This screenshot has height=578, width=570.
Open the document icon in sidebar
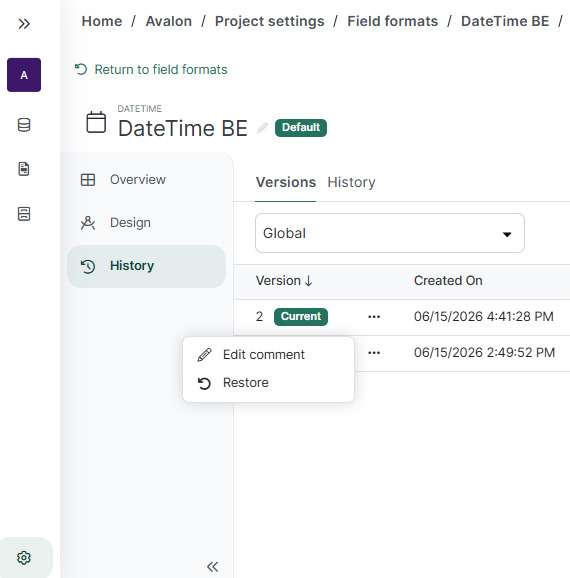(24, 169)
